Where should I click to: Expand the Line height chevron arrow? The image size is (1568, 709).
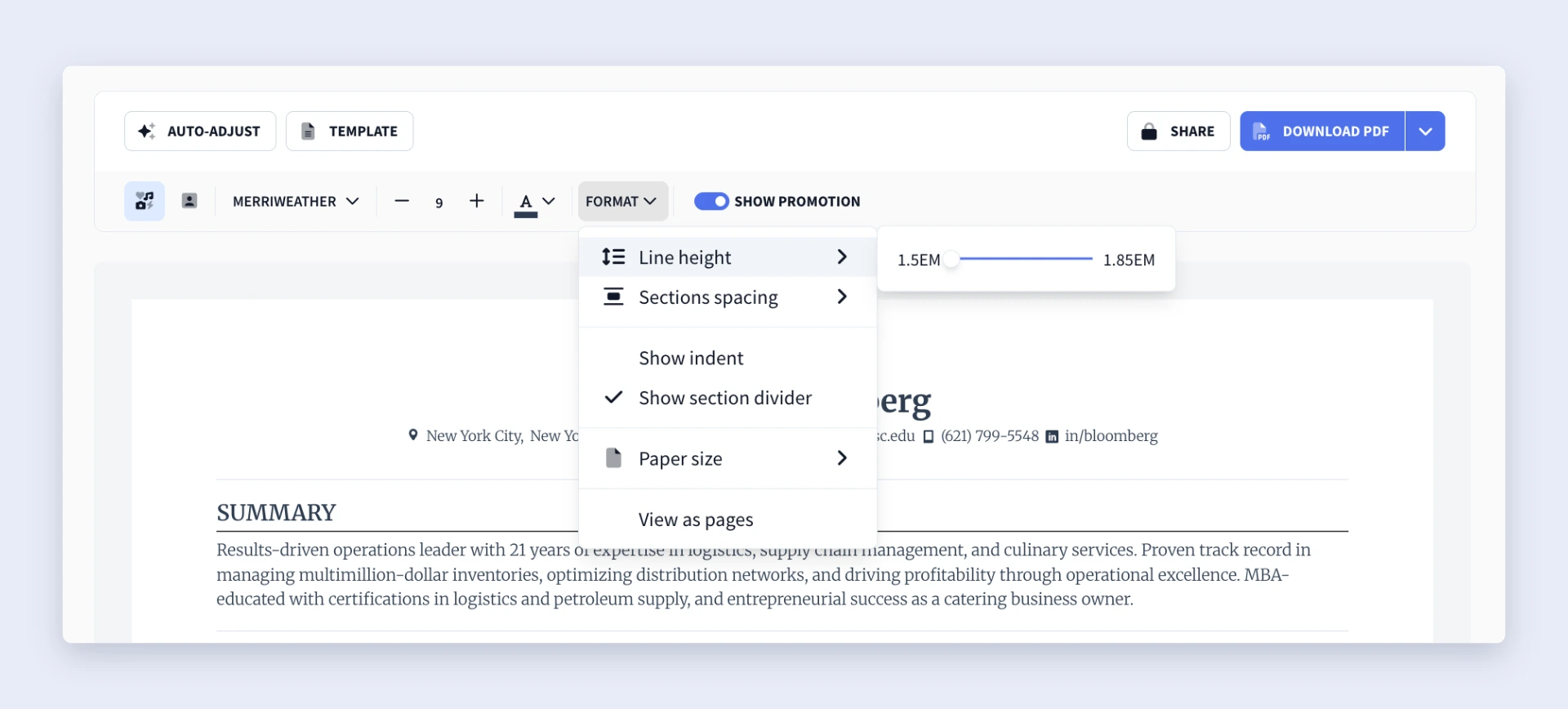(x=842, y=257)
